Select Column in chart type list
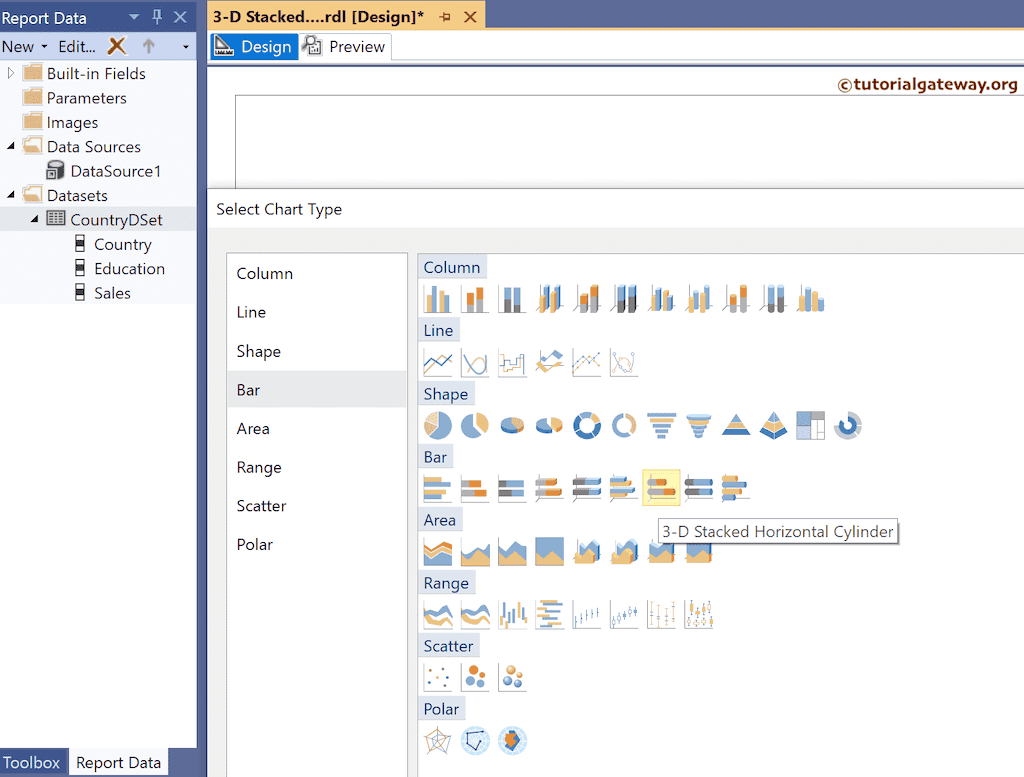This screenshot has height=777, width=1024. click(317, 274)
